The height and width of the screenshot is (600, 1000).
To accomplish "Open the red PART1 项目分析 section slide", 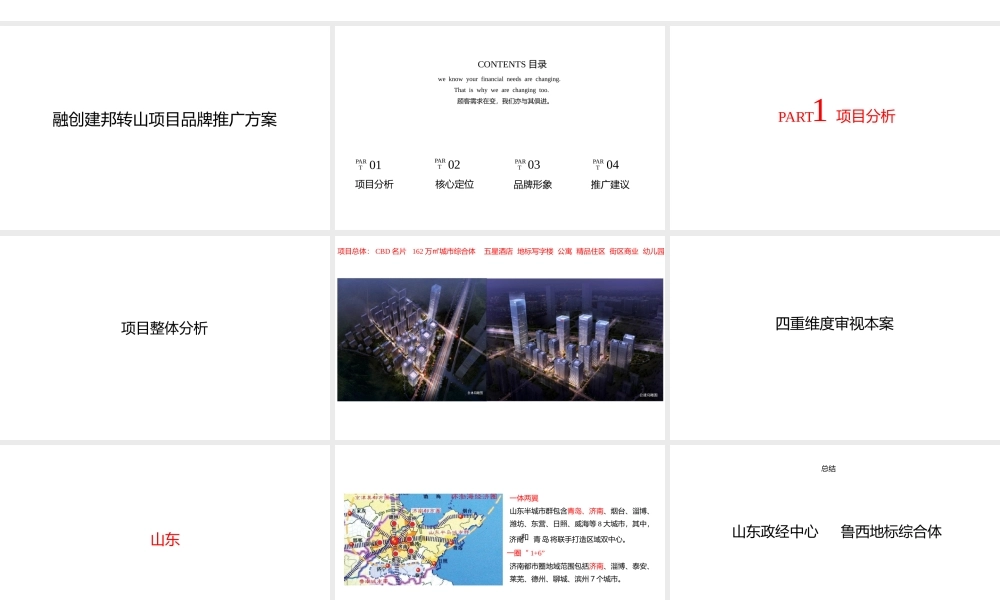I will click(x=836, y=116).
